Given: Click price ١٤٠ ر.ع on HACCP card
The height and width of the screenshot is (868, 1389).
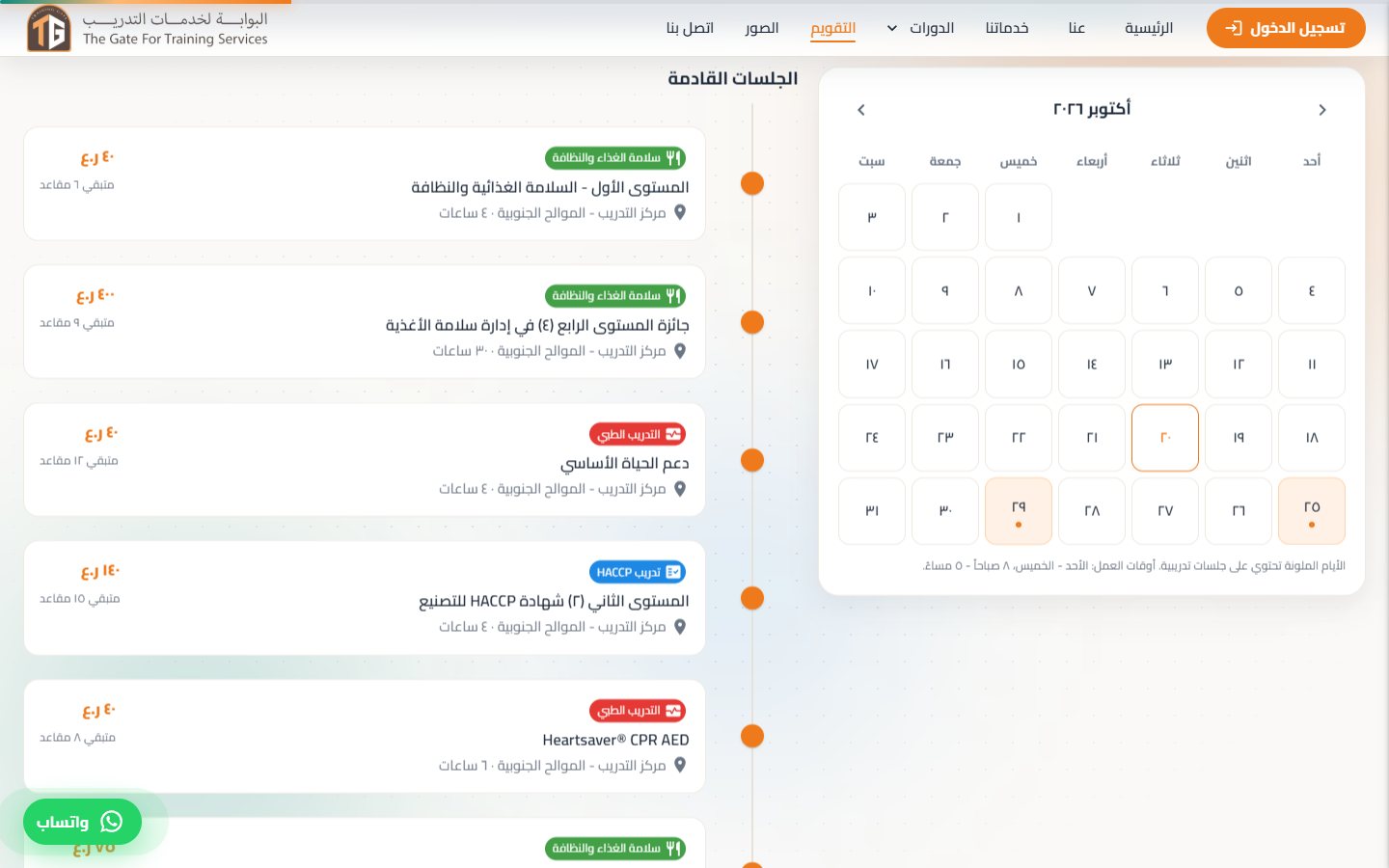Looking at the screenshot, I should tap(100, 571).
